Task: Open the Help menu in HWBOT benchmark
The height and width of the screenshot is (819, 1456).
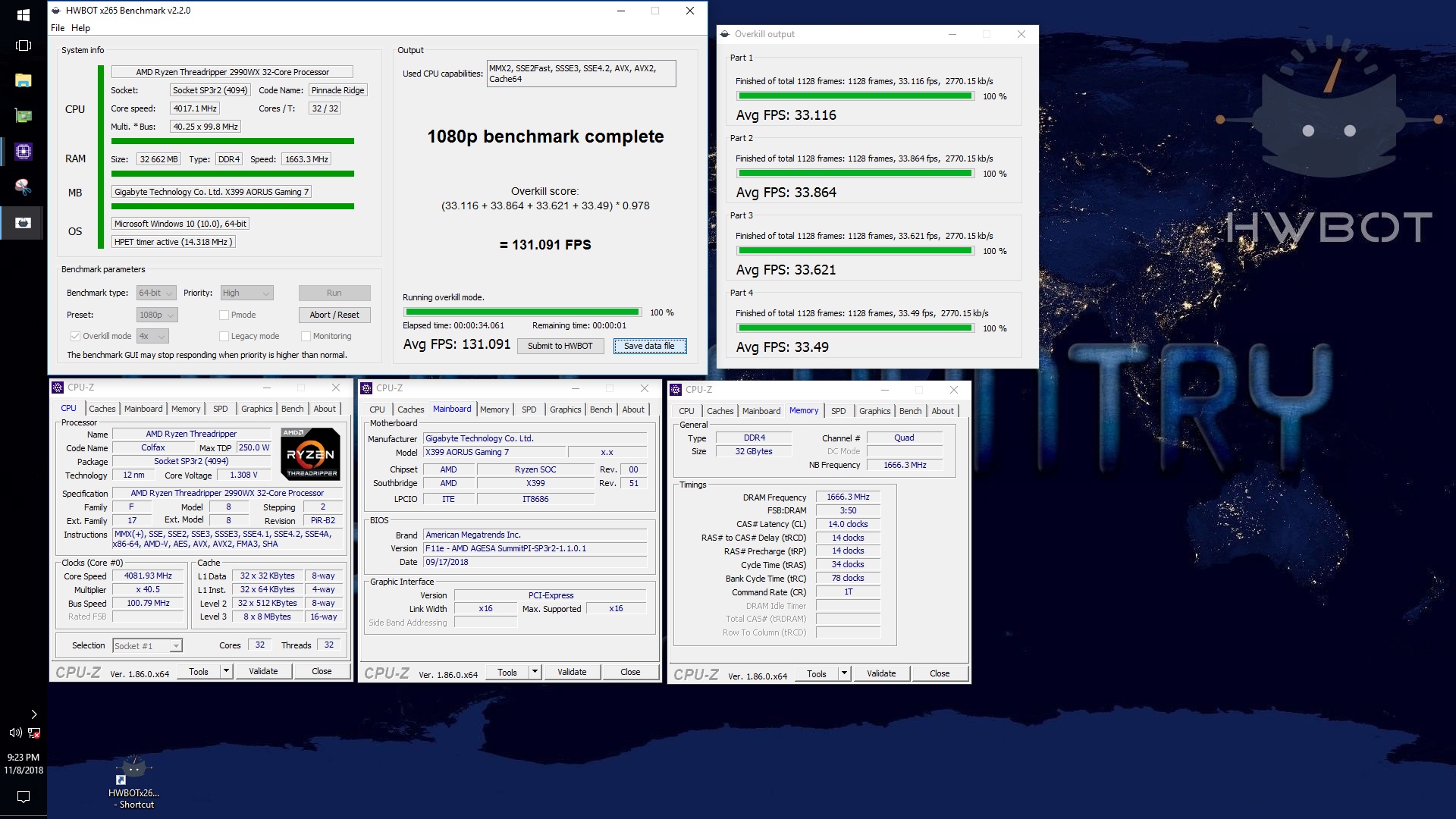Action: click(x=80, y=28)
